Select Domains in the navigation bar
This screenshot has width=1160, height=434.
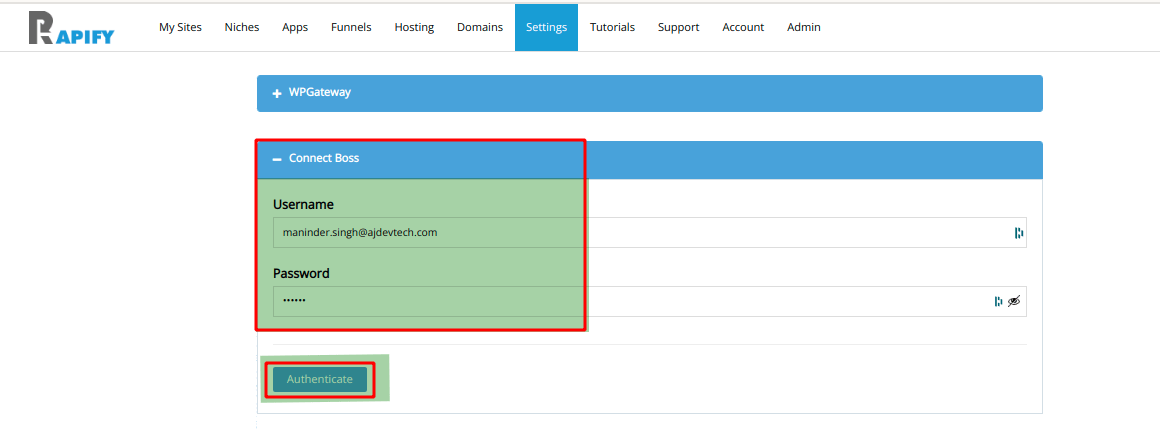tap(480, 27)
